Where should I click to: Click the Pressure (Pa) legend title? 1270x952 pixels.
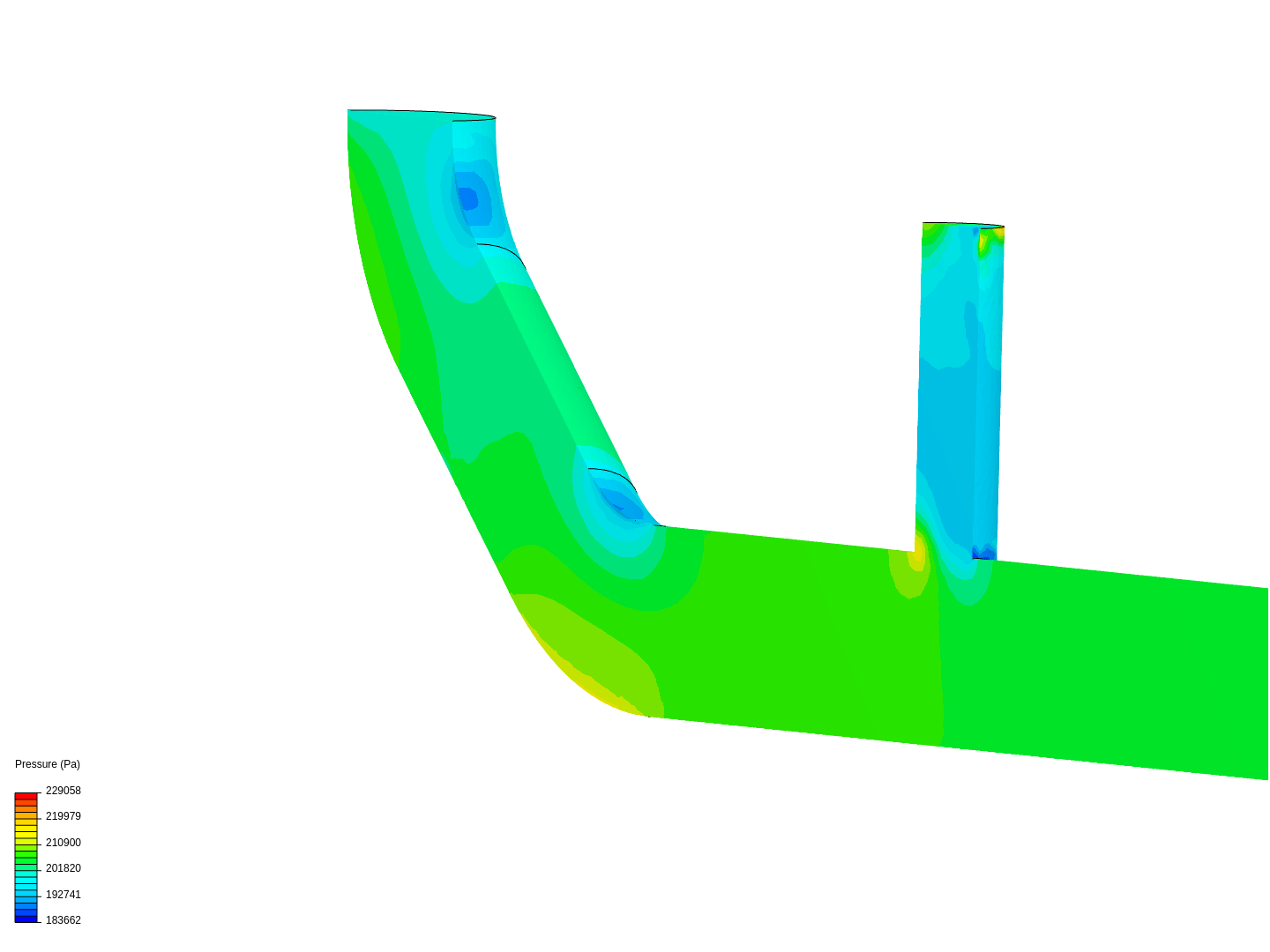(x=48, y=764)
